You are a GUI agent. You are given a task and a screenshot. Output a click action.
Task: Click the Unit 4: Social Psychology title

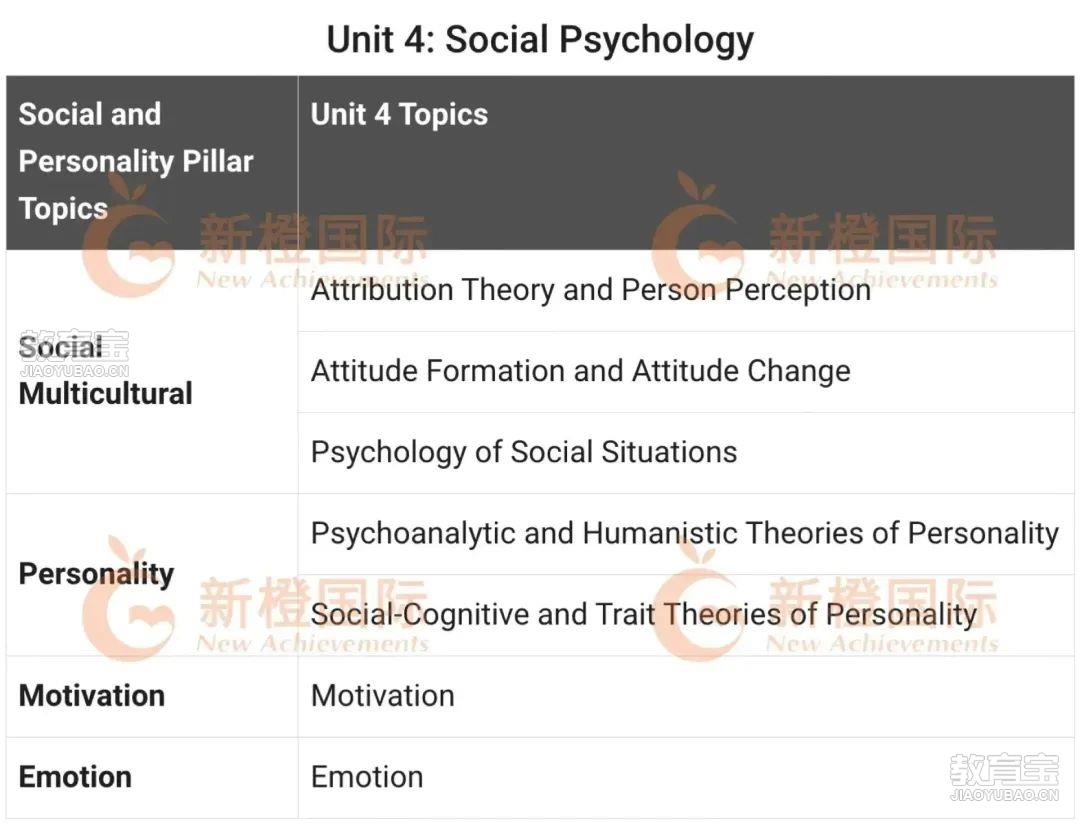[x=540, y=40]
